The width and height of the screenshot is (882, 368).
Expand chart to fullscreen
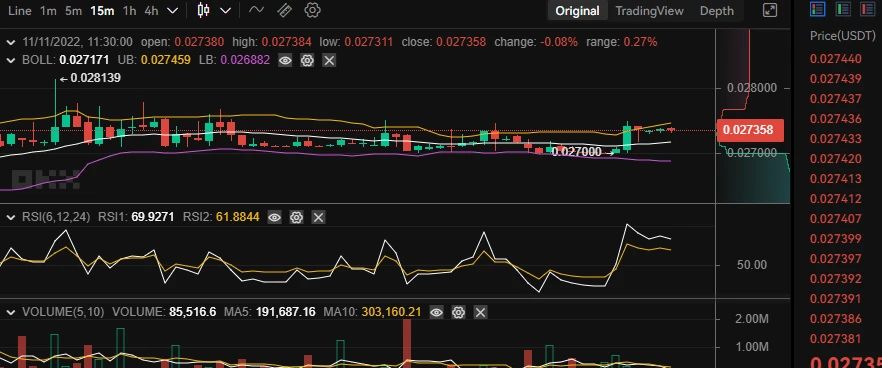click(770, 10)
